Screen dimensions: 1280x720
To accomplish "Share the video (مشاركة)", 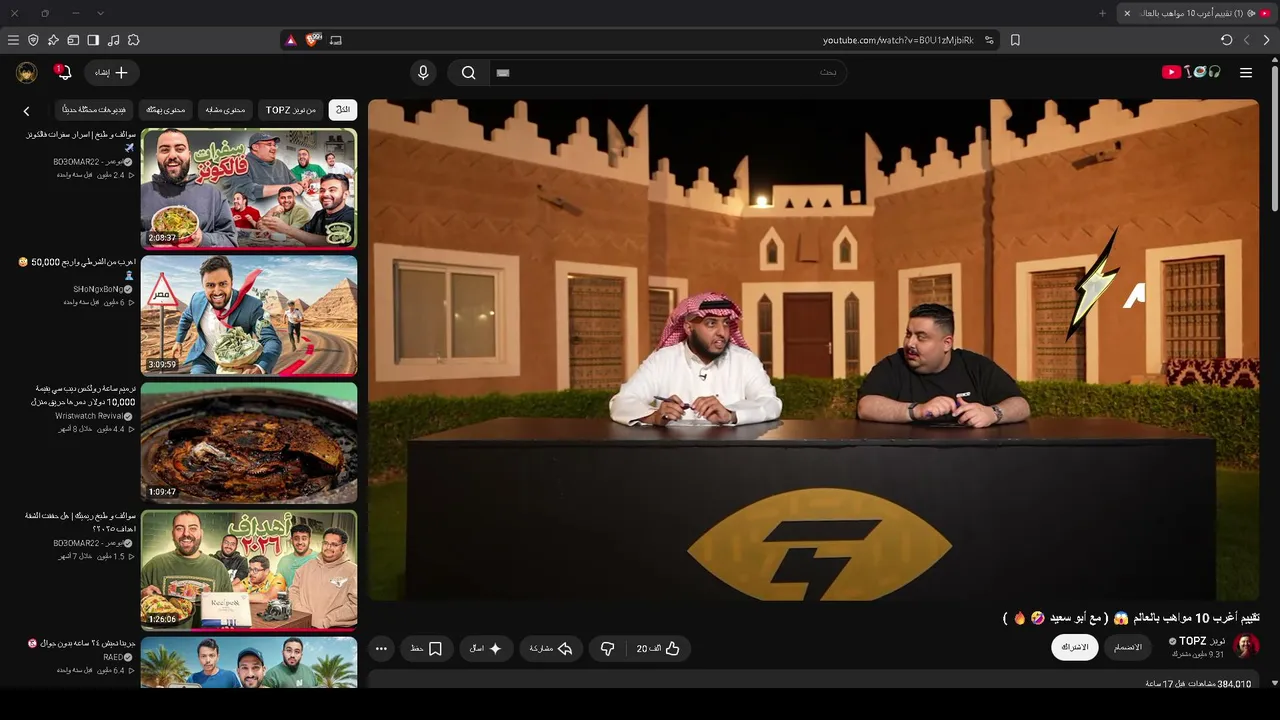I will coord(551,649).
